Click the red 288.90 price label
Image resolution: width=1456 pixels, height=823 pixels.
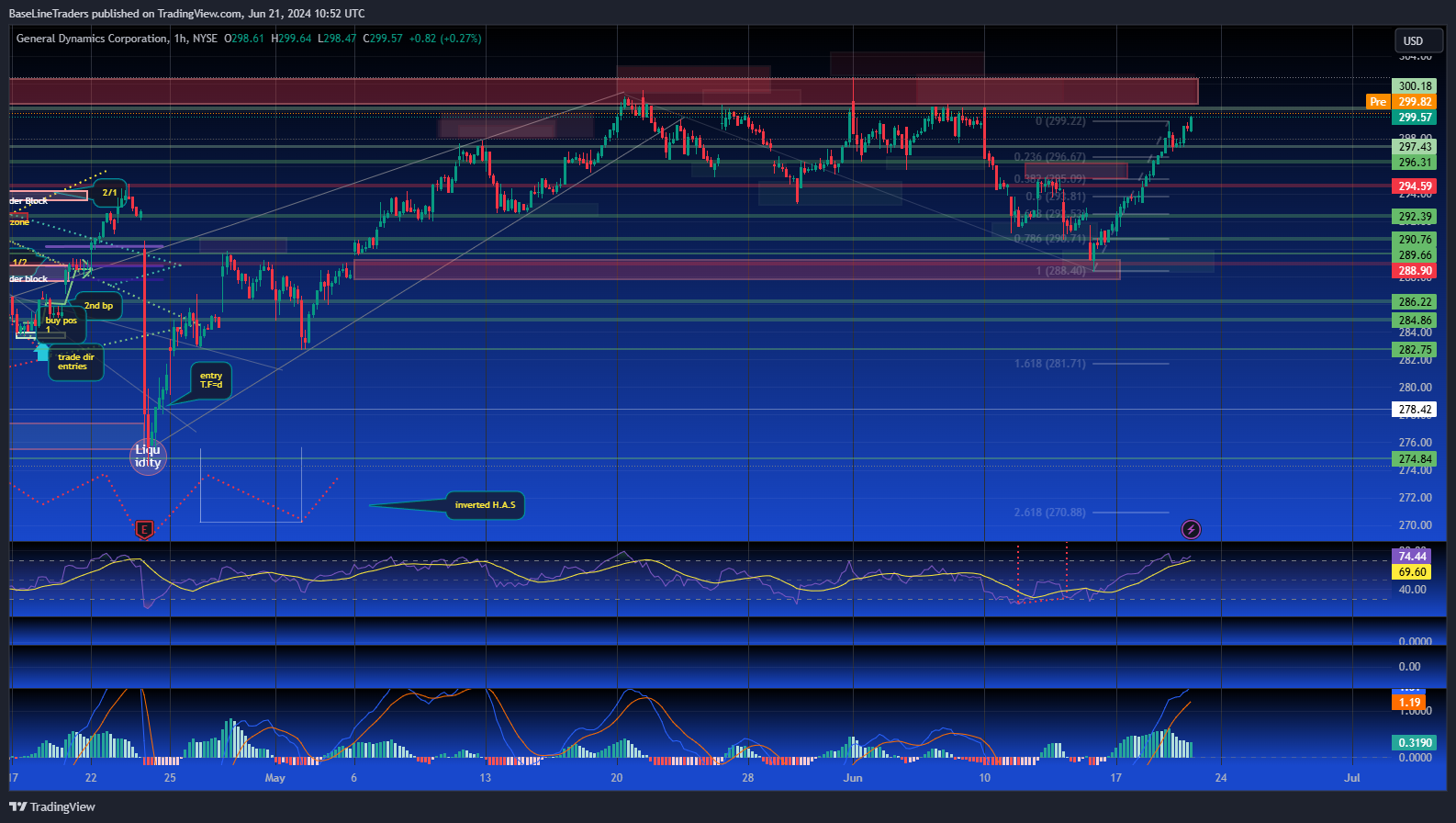(1415, 271)
